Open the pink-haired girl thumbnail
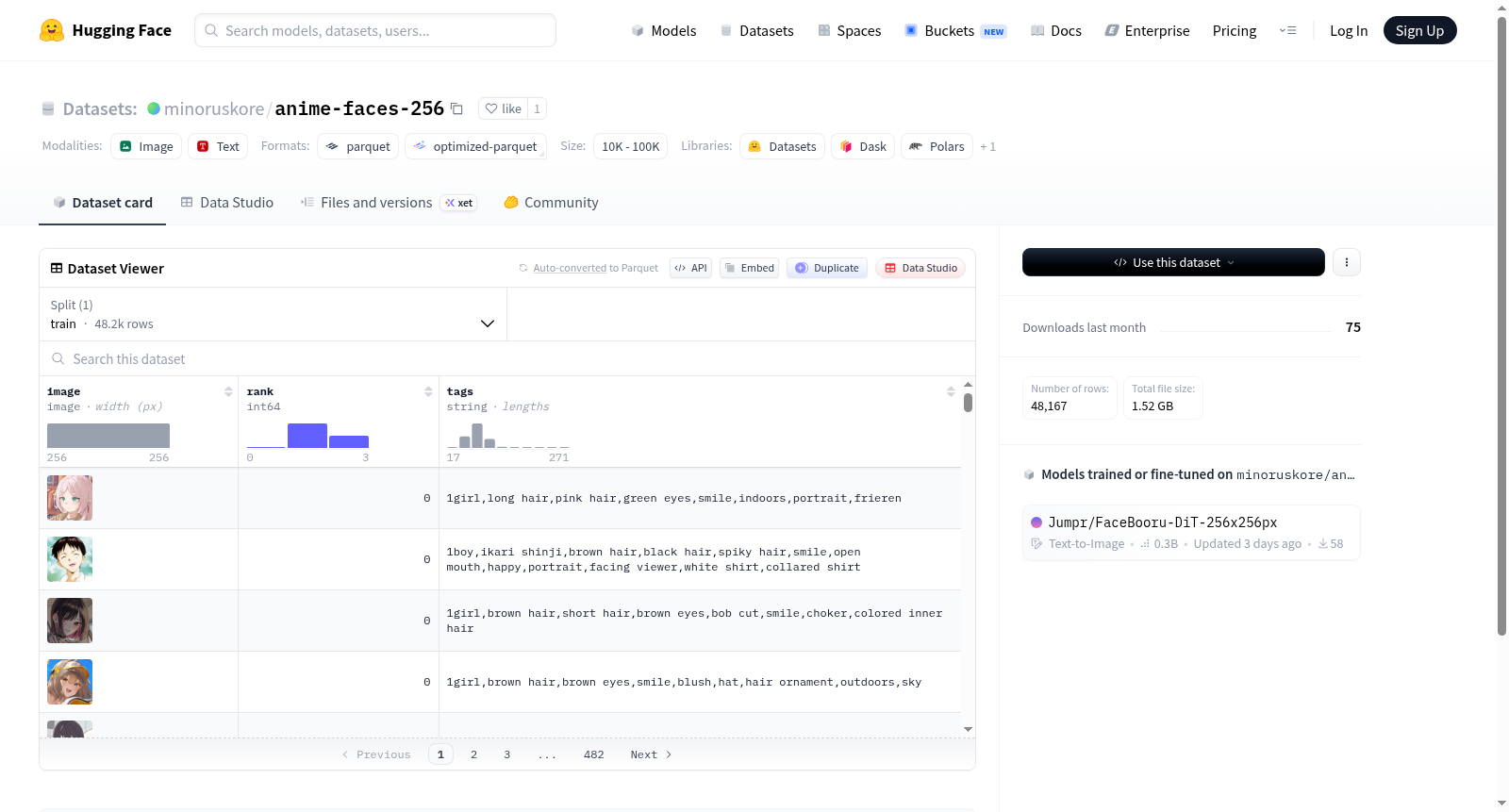 (x=70, y=498)
